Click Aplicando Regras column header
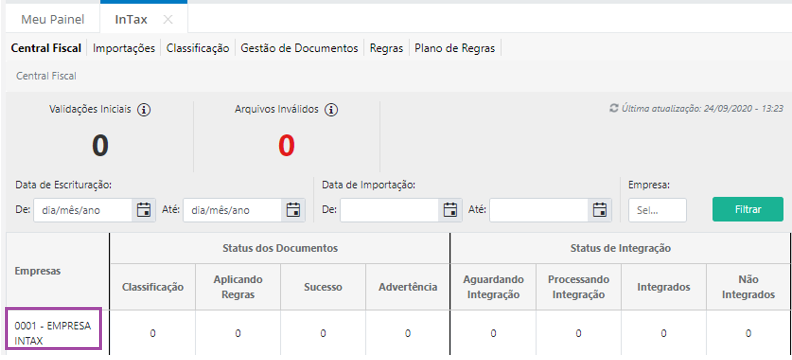Image resolution: width=792 pixels, height=360 pixels. click(x=238, y=287)
